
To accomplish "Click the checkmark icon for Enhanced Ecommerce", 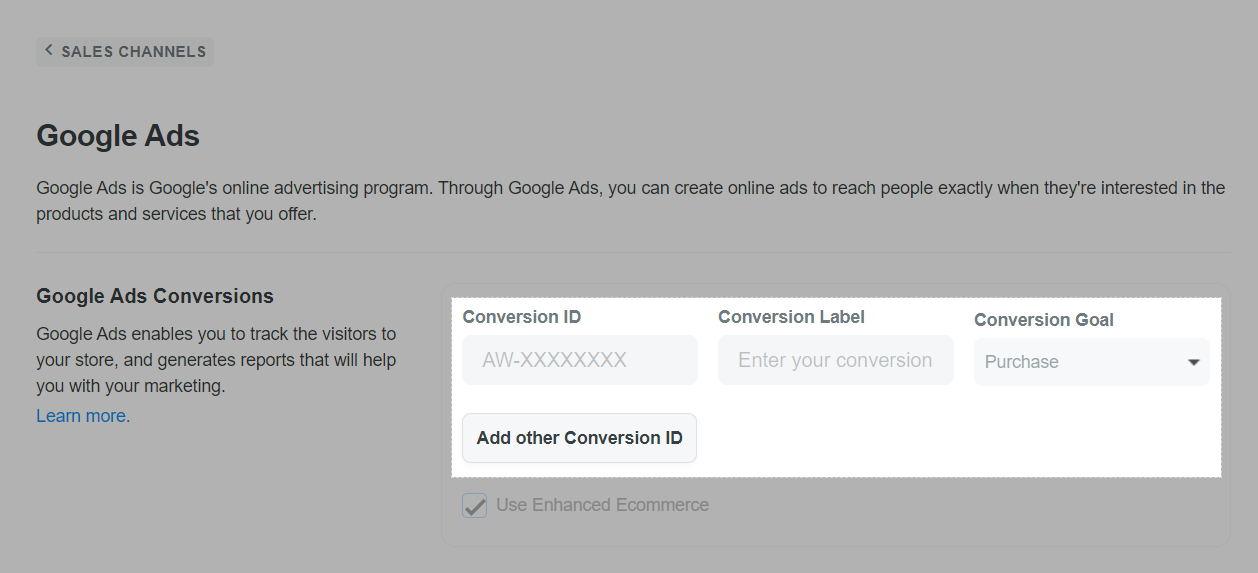I will pos(474,505).
